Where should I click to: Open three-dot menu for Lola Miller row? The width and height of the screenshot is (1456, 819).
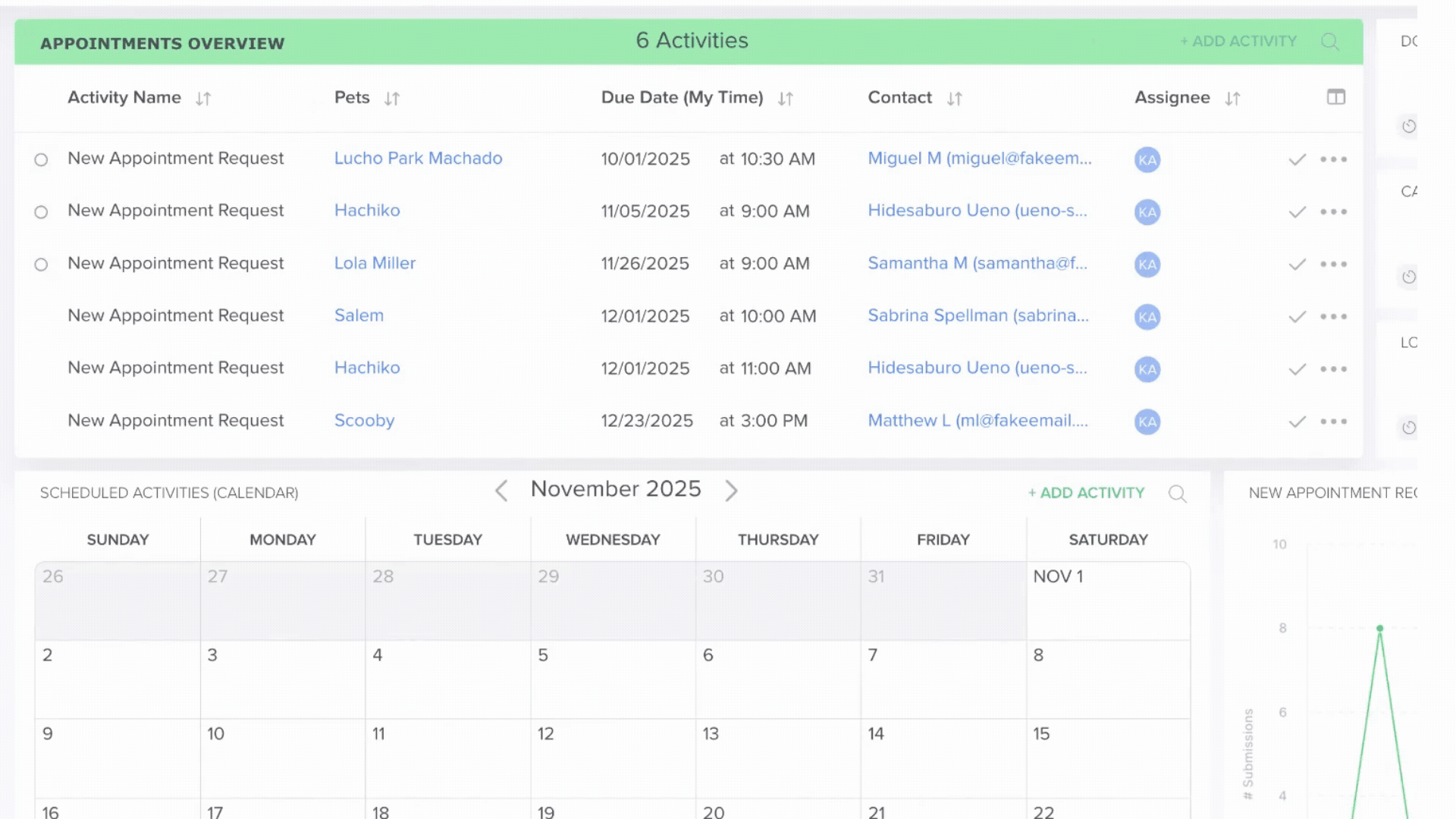click(x=1333, y=264)
